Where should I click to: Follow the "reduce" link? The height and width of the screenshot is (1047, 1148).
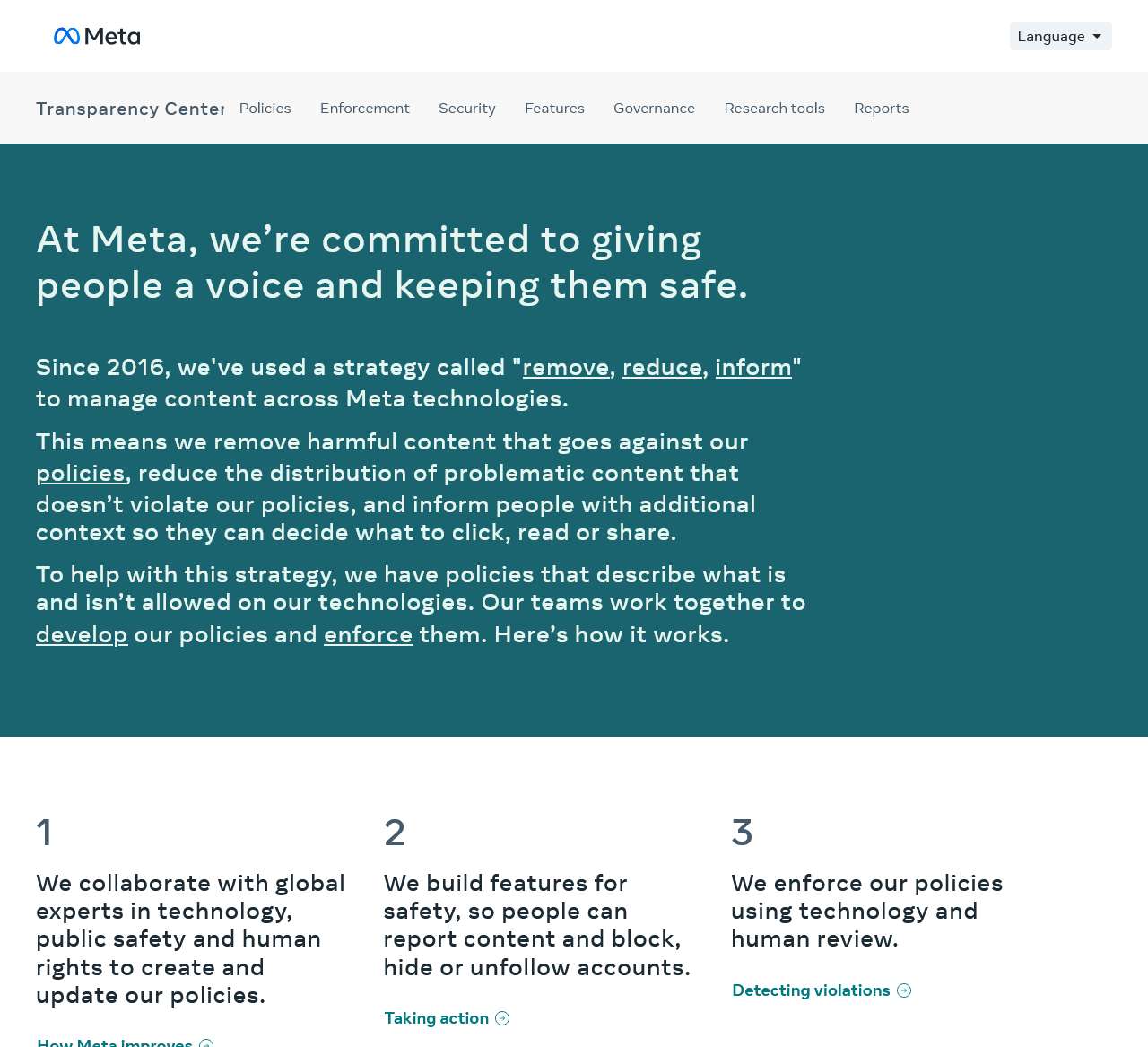662,367
